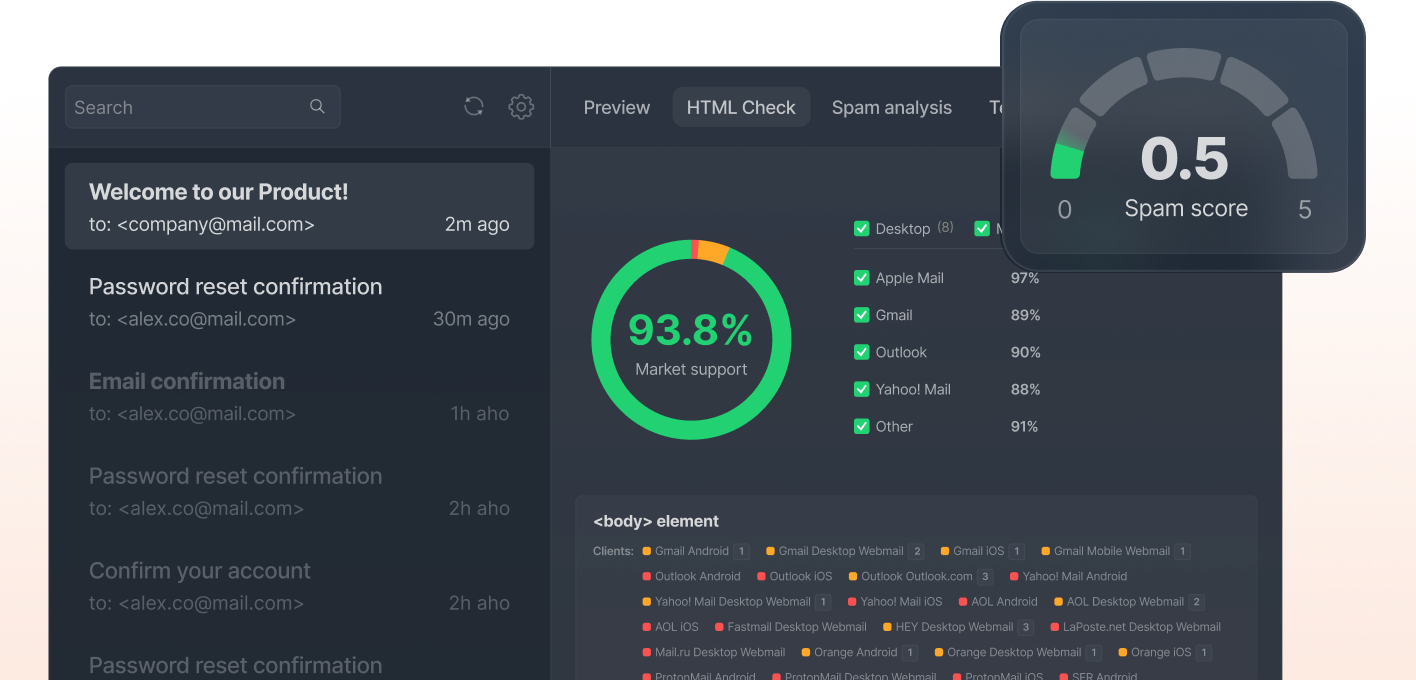Select the HTML Check tab

pos(741,108)
